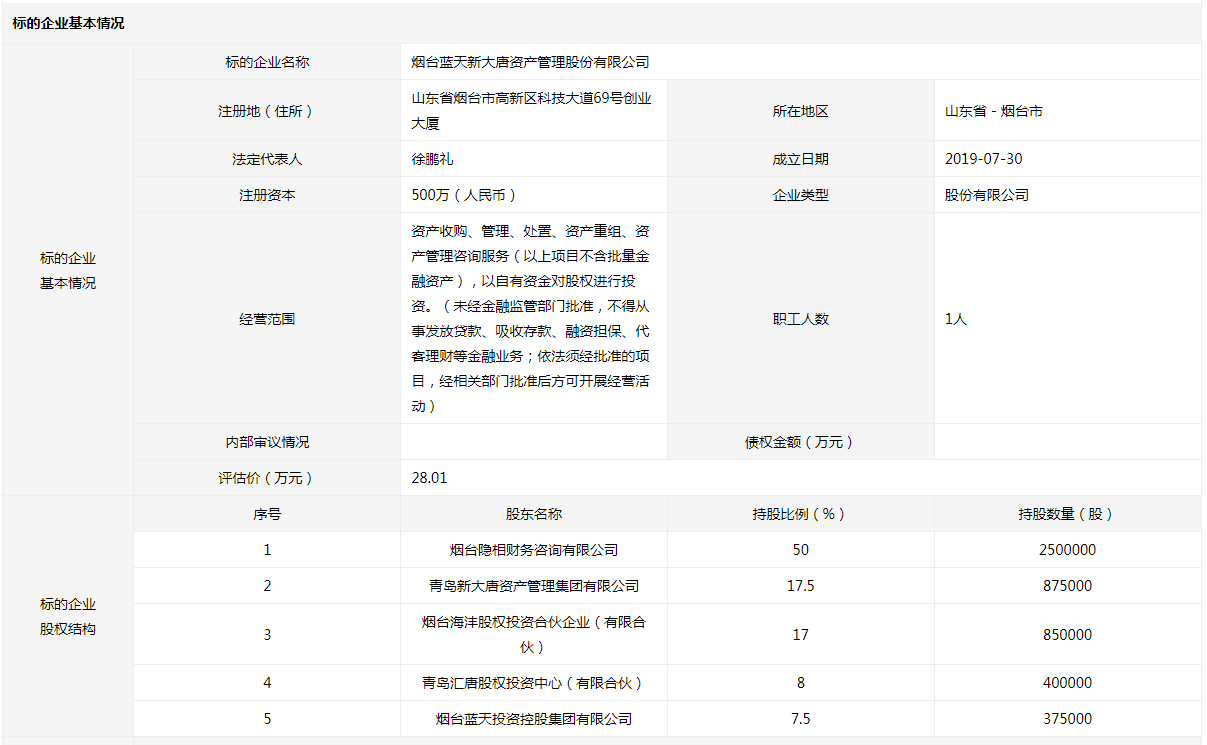
Task: Select shareholder 烟台隐相财务咨询有限公司
Action: (x=533, y=550)
